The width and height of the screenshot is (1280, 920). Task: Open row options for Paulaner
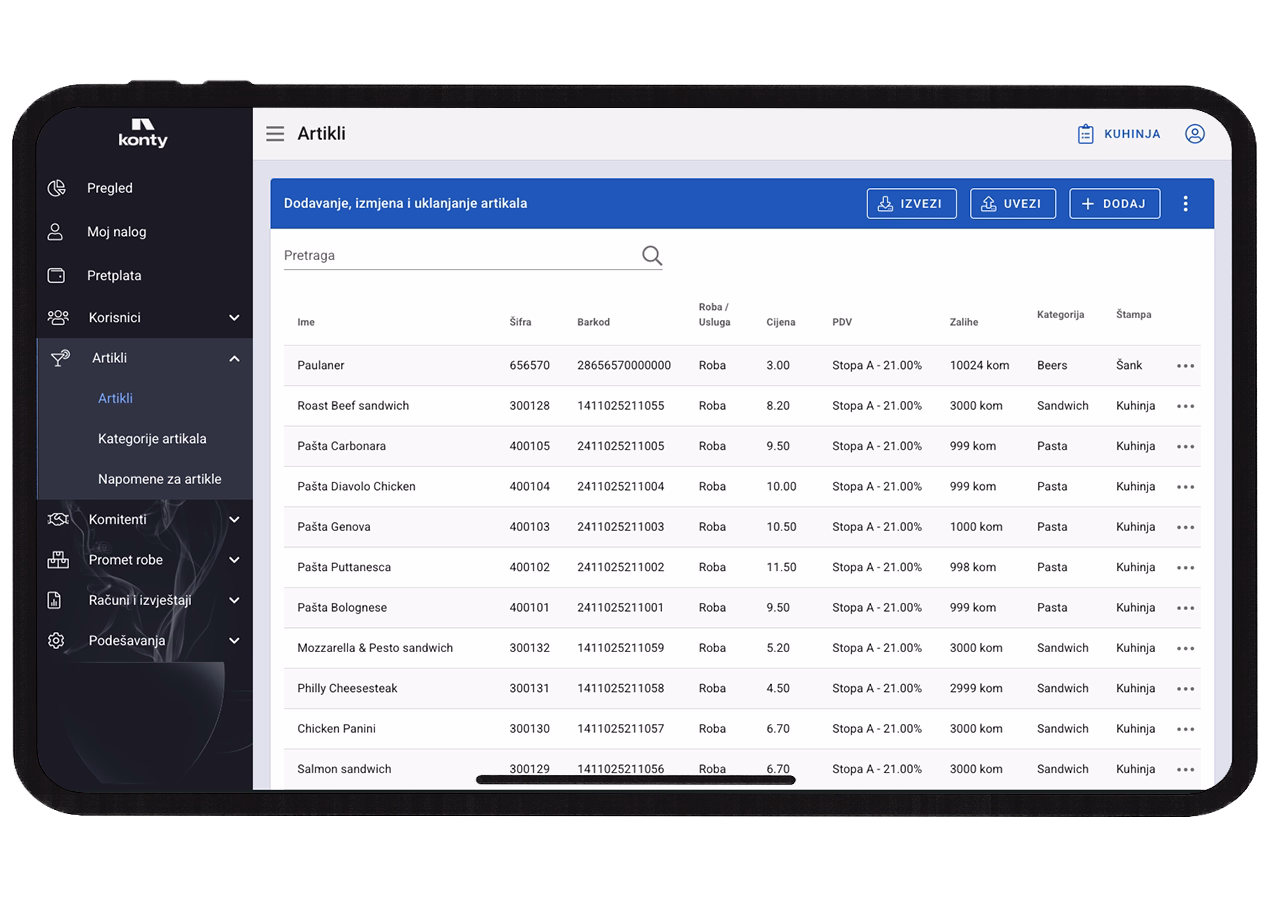pos(1186,366)
